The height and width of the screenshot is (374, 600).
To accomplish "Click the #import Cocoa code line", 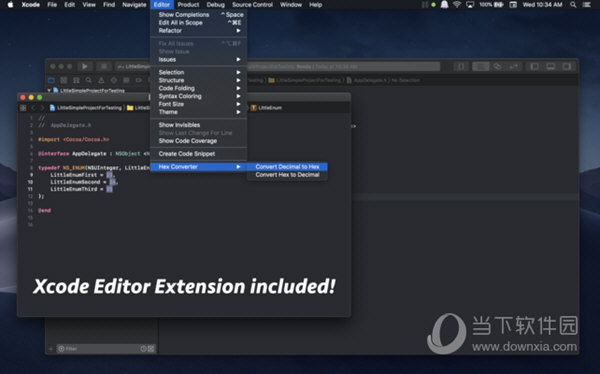I will tap(73, 140).
